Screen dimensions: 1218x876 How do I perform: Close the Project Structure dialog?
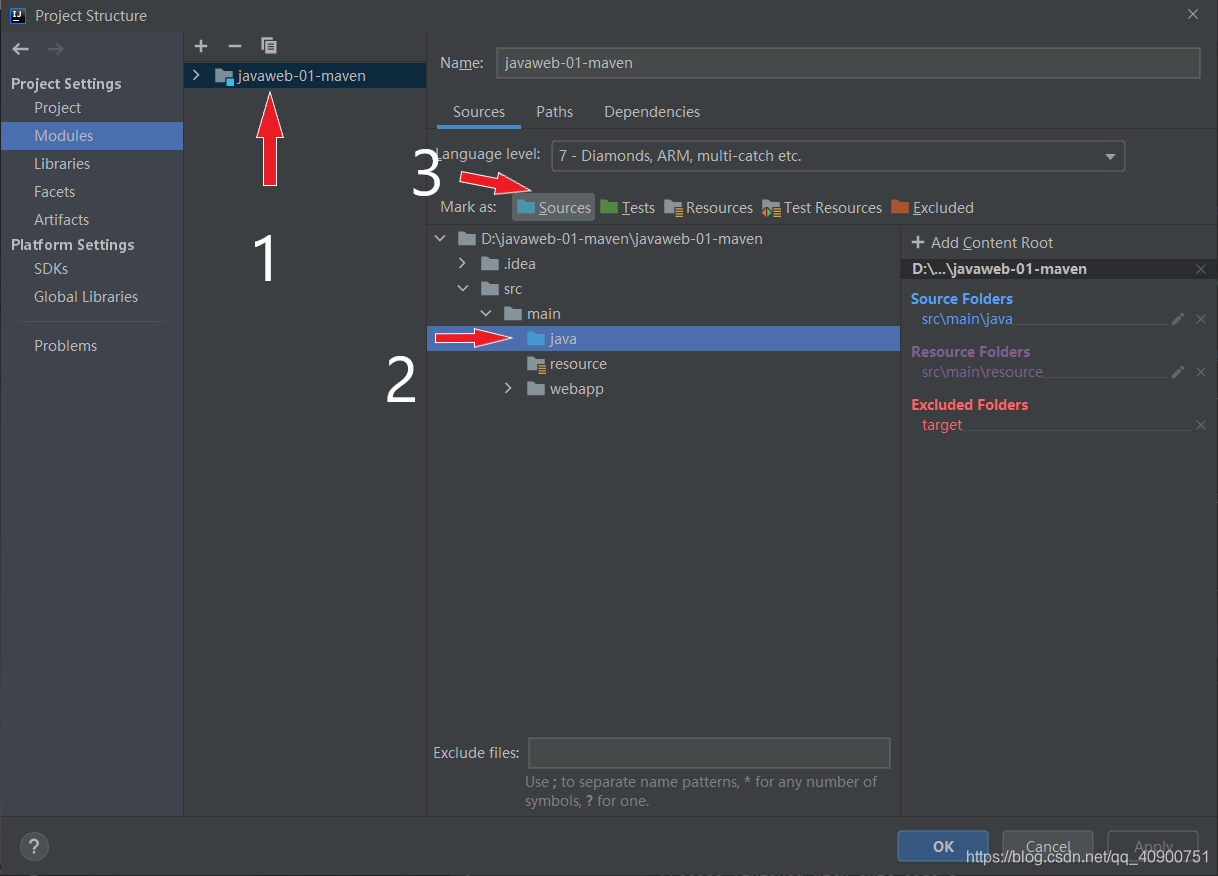point(1192,14)
